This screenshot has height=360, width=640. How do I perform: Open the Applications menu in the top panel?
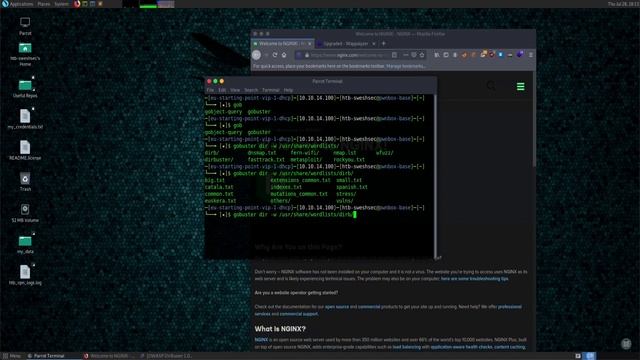[18, 4]
